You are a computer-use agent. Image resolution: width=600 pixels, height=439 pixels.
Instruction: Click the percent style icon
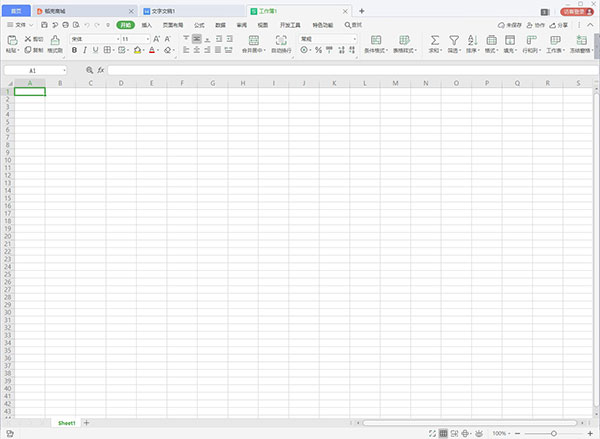coord(318,50)
